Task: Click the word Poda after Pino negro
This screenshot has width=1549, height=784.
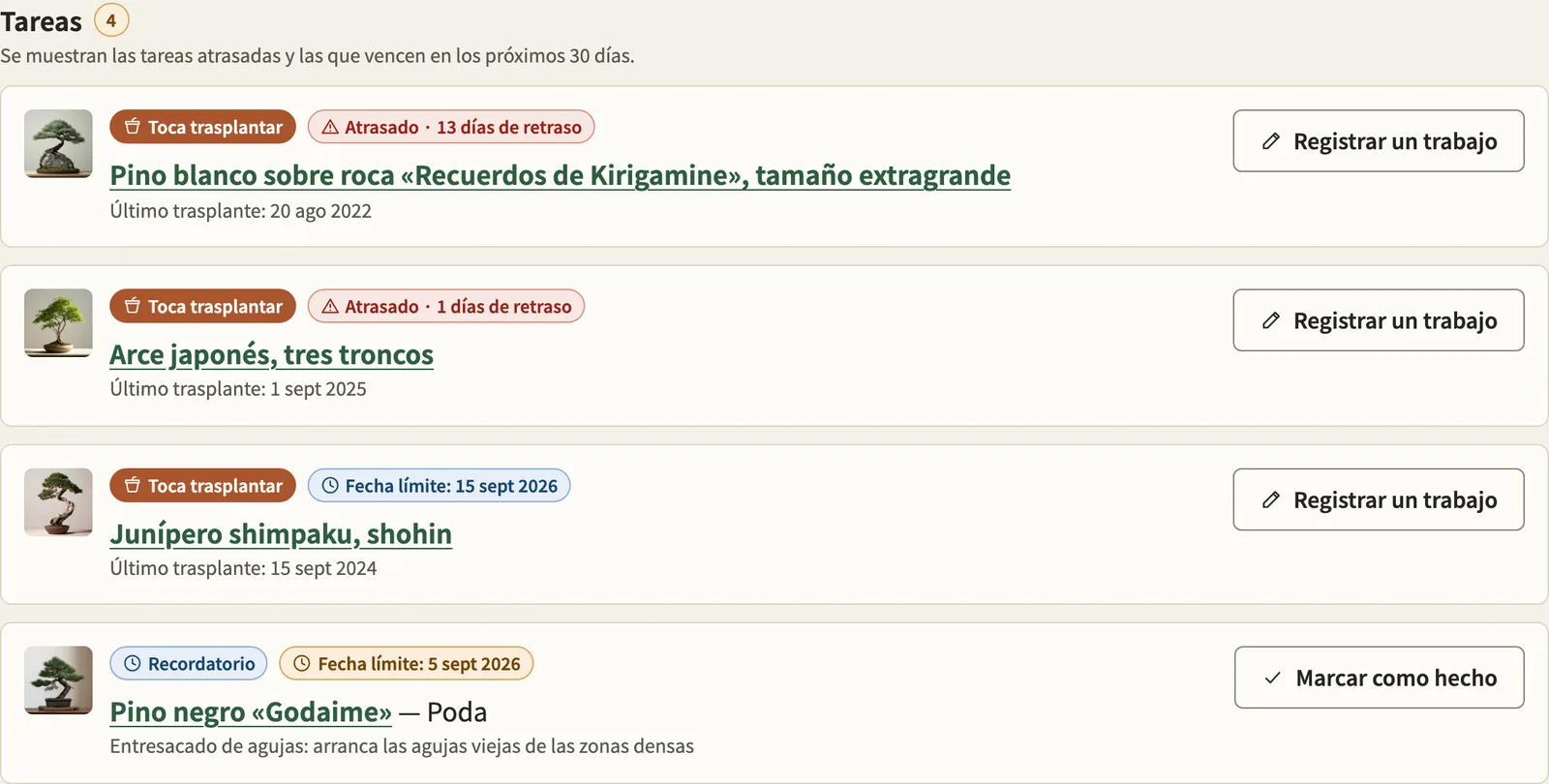Action: point(457,711)
